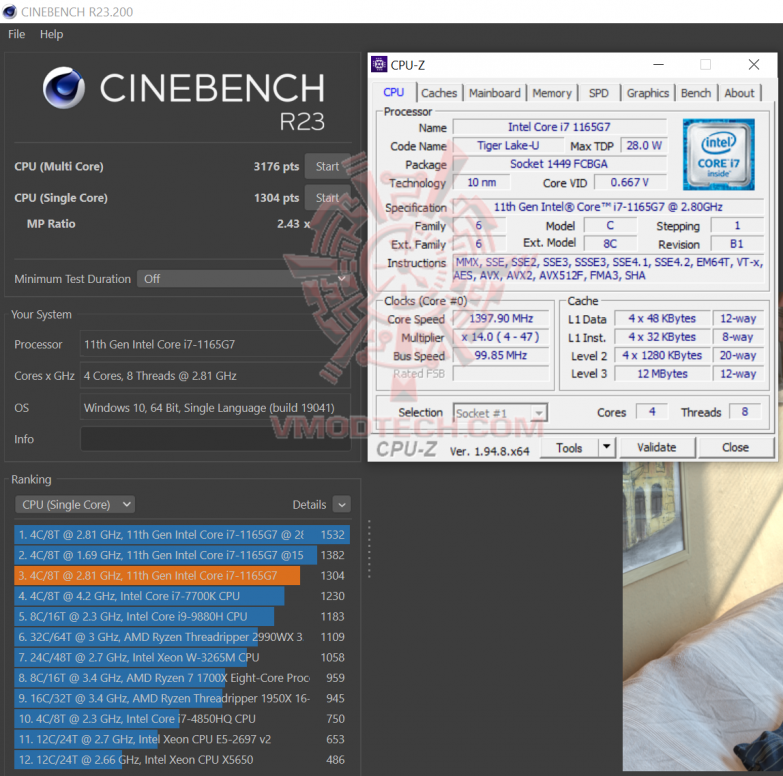The width and height of the screenshot is (783, 776).
Task: Click the Code Name value Tiger Lake-U
Action: 508,145
